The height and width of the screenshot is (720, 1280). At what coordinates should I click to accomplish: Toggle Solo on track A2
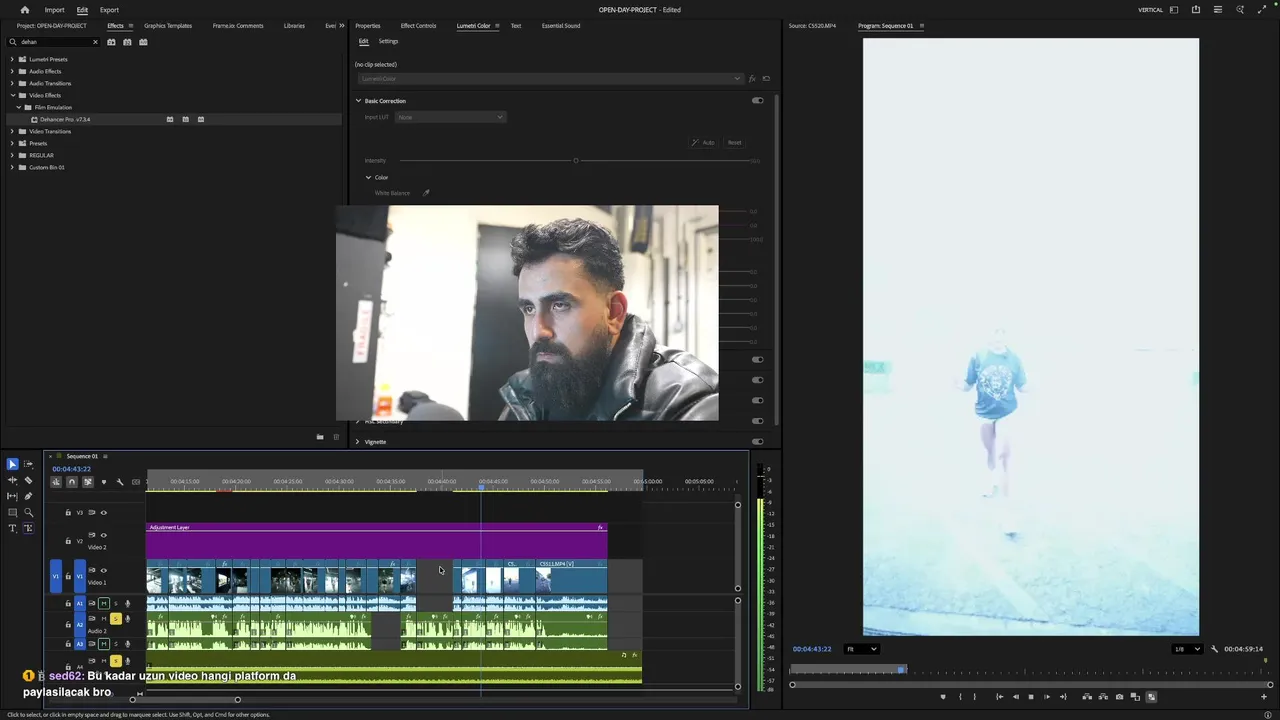pos(116,619)
